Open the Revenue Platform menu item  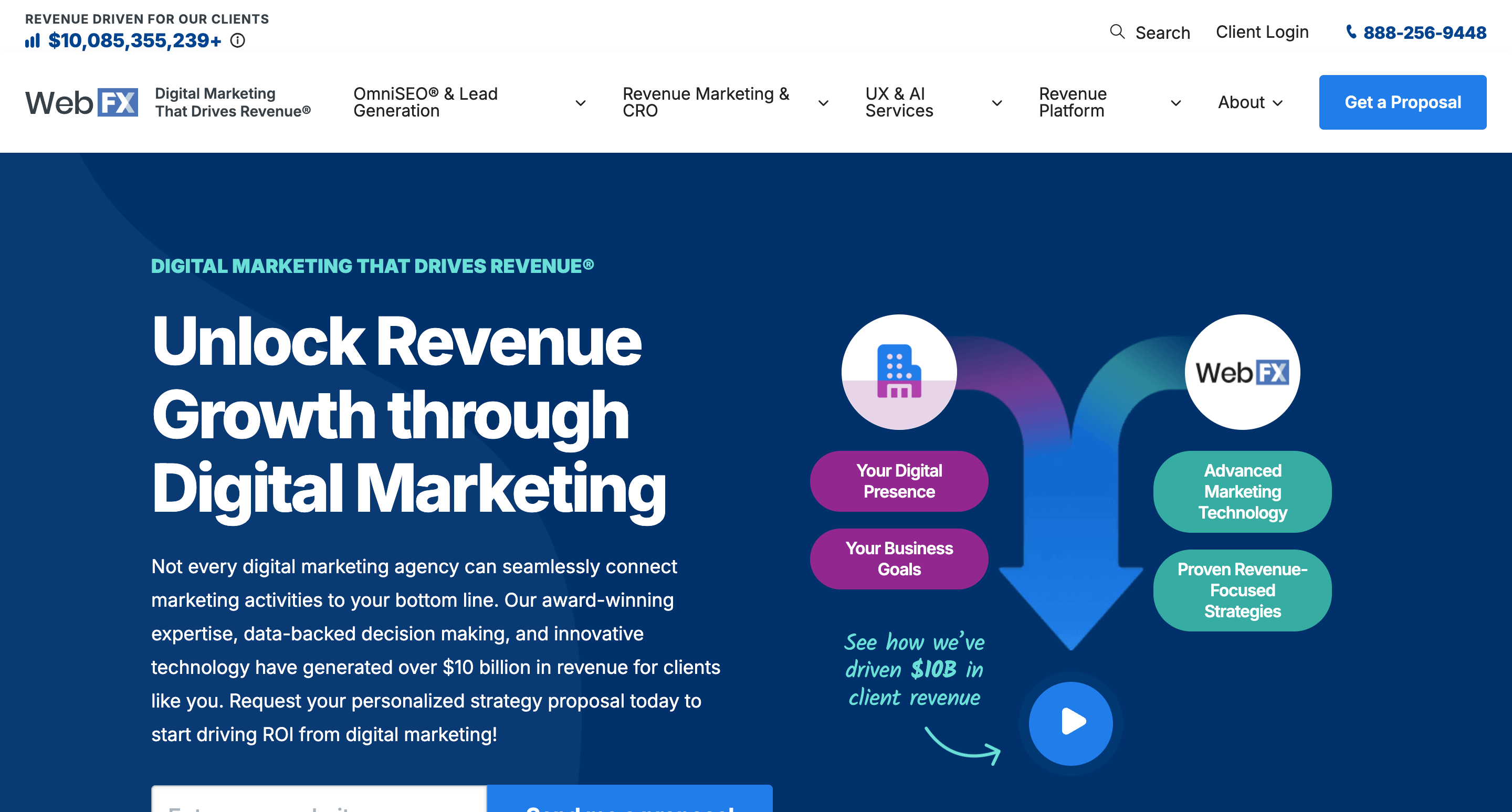[x=1073, y=103]
